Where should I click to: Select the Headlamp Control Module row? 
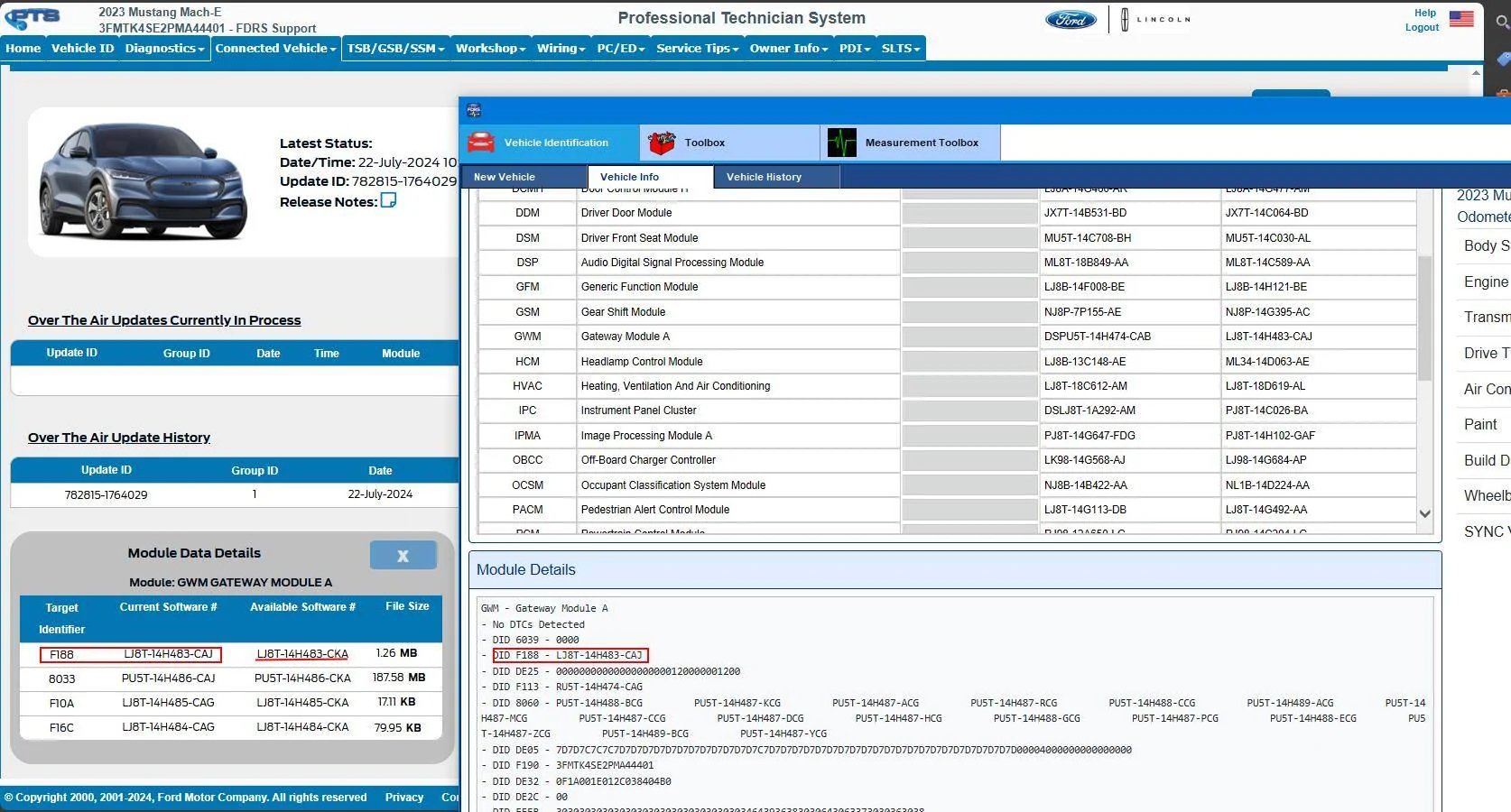point(947,362)
